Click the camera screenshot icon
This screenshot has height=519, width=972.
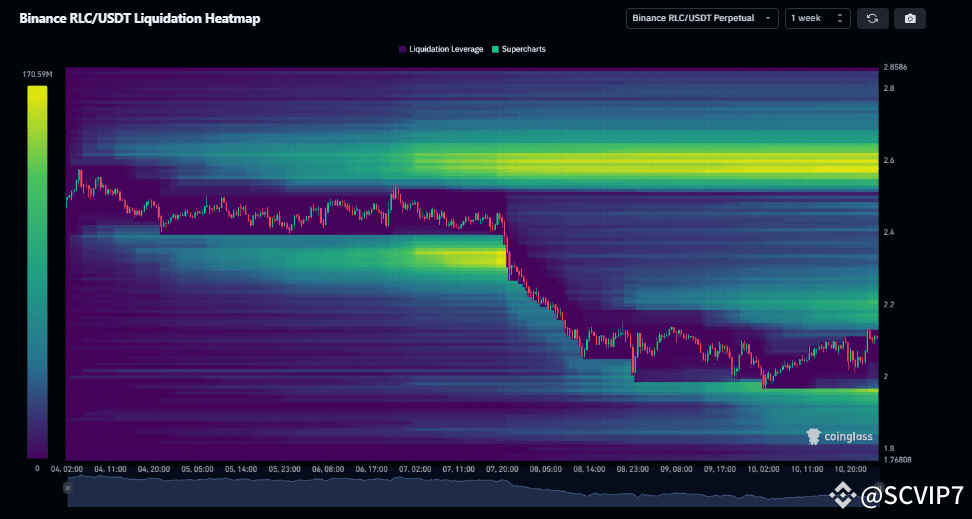point(910,18)
